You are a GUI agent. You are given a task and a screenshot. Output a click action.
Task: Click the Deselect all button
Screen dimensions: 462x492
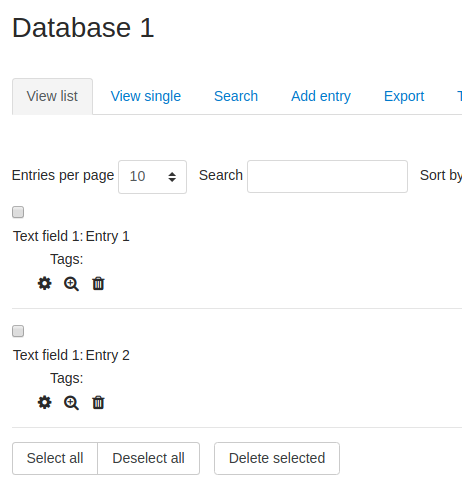coord(148,458)
